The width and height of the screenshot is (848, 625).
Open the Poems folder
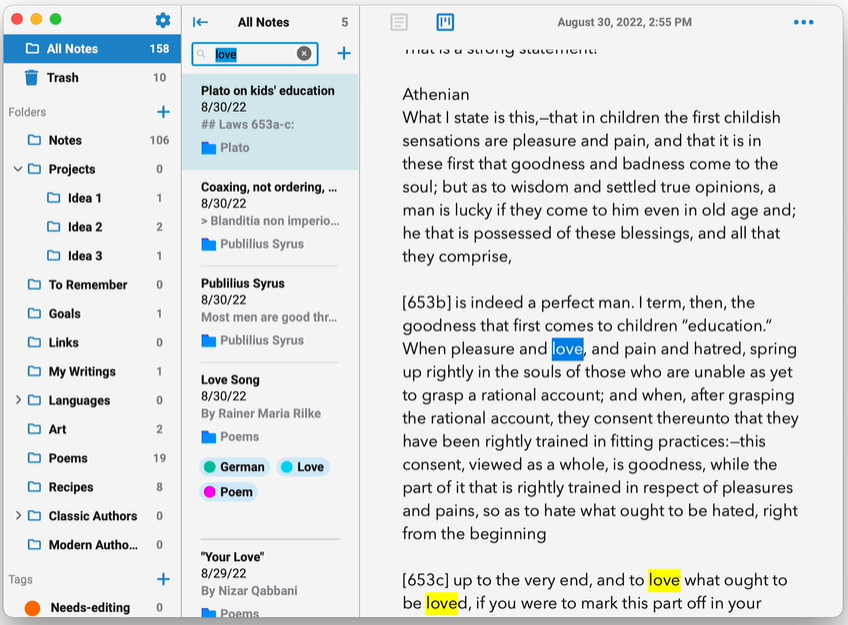click(x=68, y=458)
